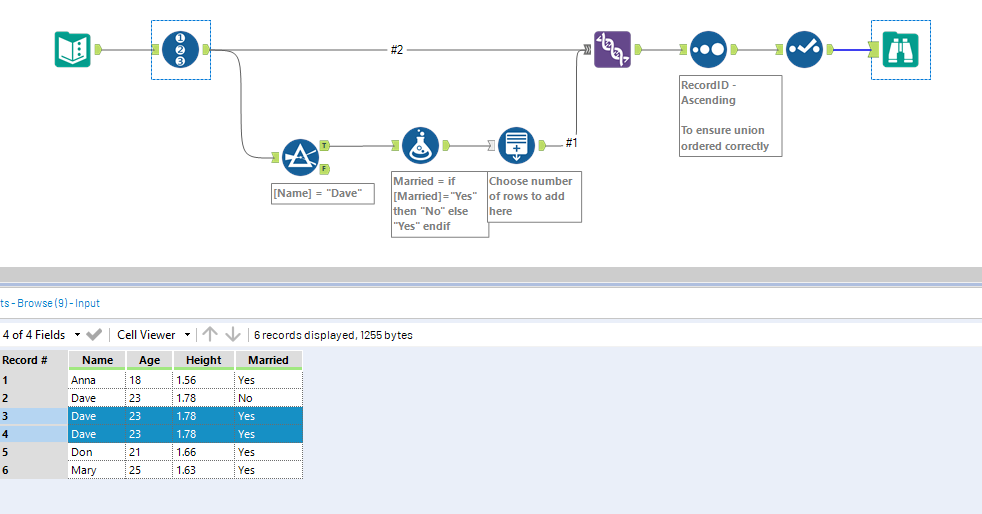Click the Mary name cell
982x514 pixels.
[x=96, y=470]
